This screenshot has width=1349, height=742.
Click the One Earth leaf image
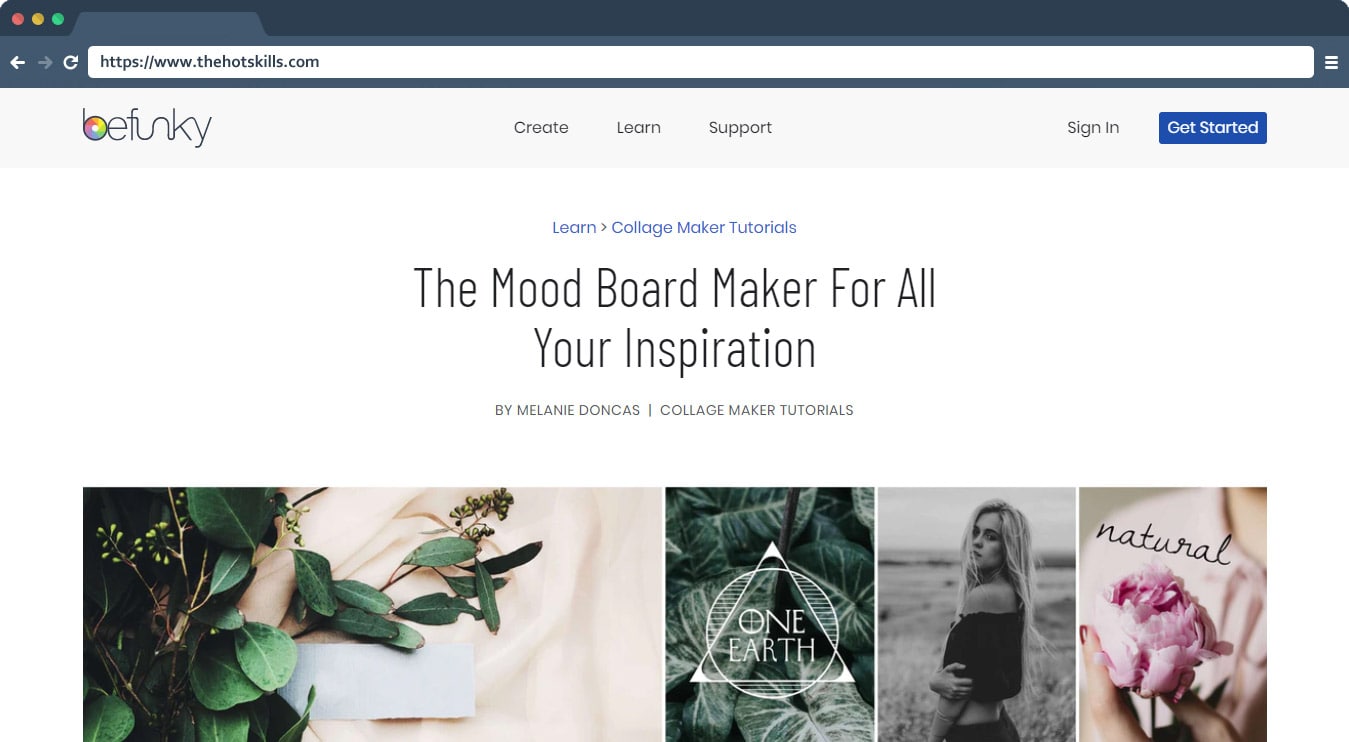770,614
